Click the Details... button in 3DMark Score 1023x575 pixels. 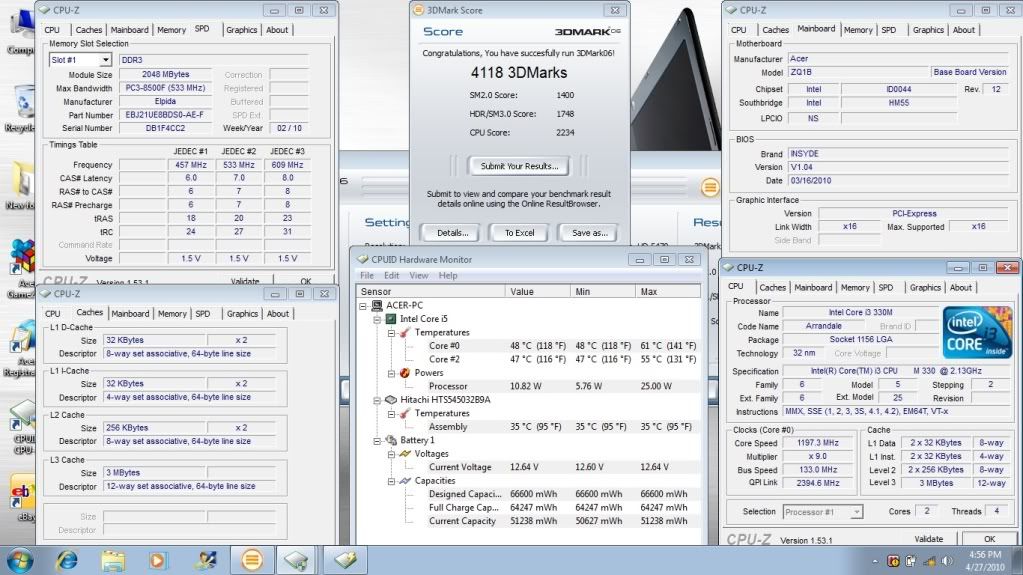pos(453,232)
